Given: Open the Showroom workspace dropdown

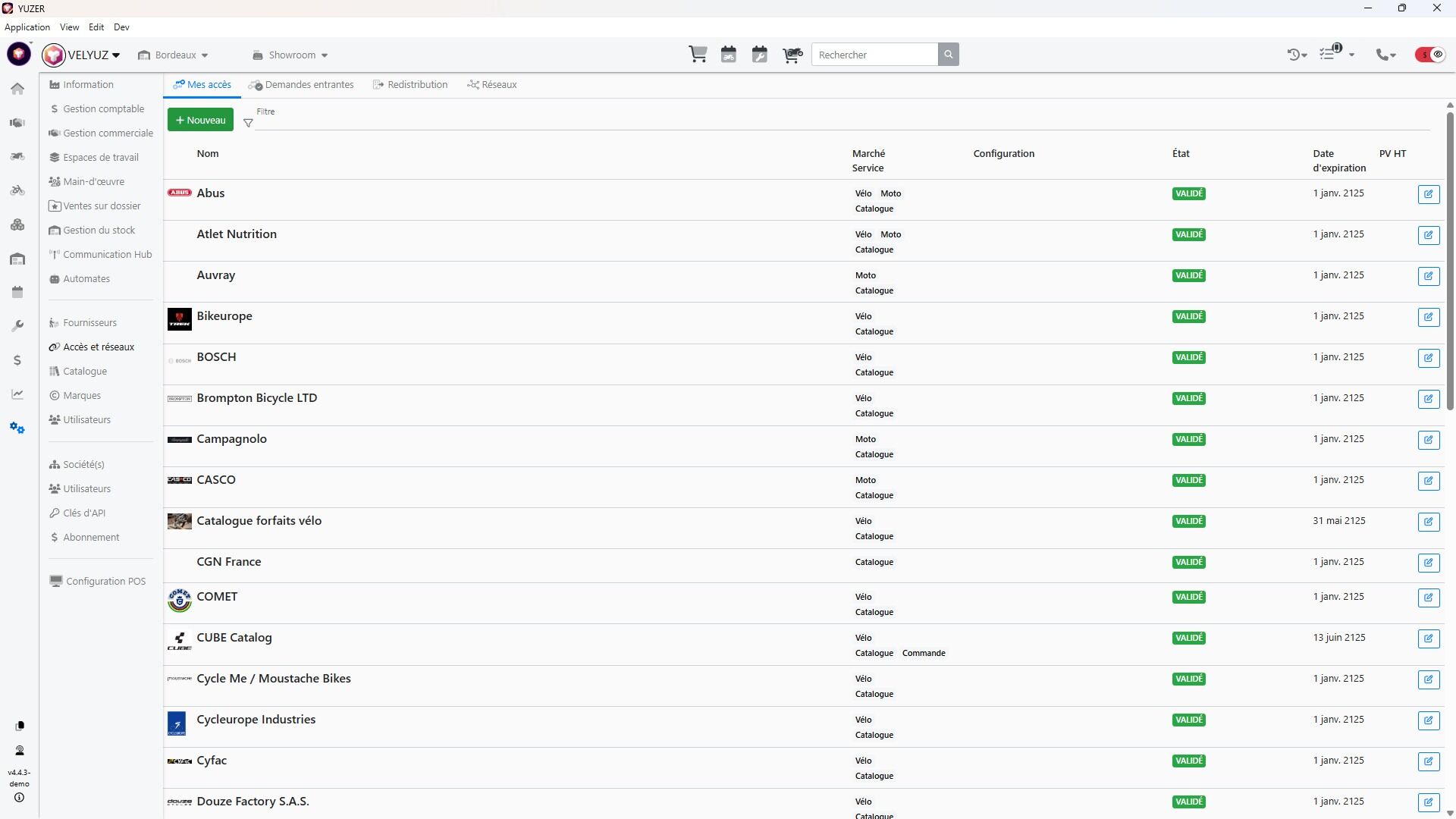Looking at the screenshot, I should click(x=290, y=55).
